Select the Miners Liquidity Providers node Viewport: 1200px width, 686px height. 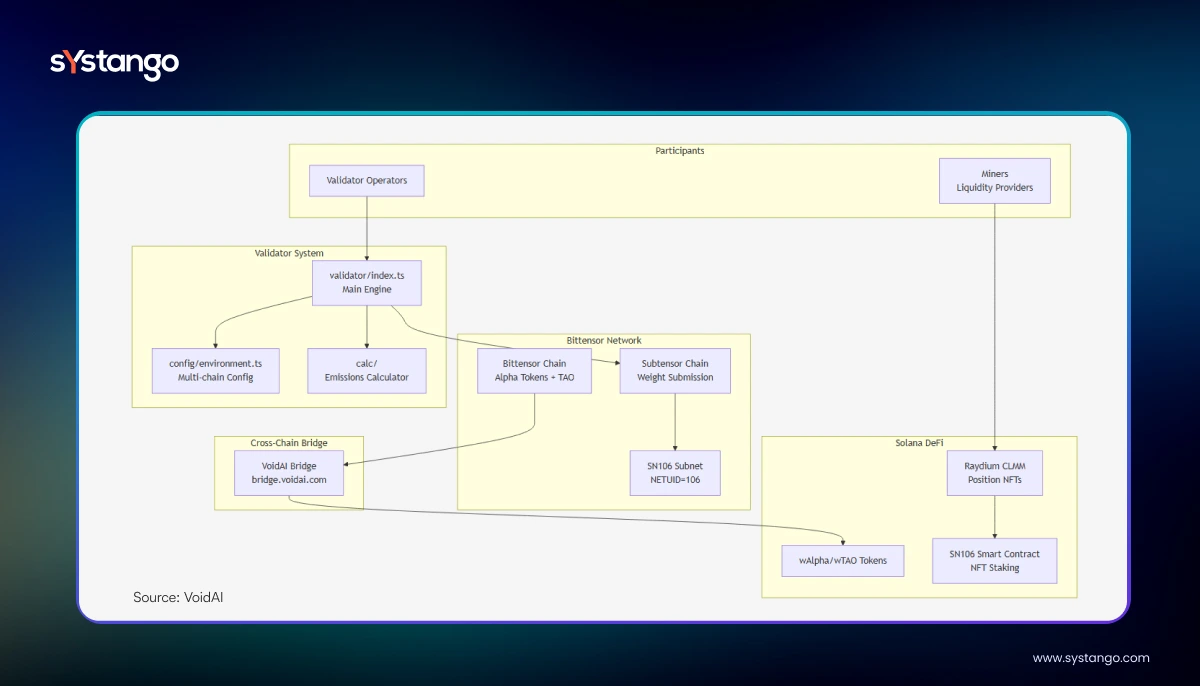[994, 181]
